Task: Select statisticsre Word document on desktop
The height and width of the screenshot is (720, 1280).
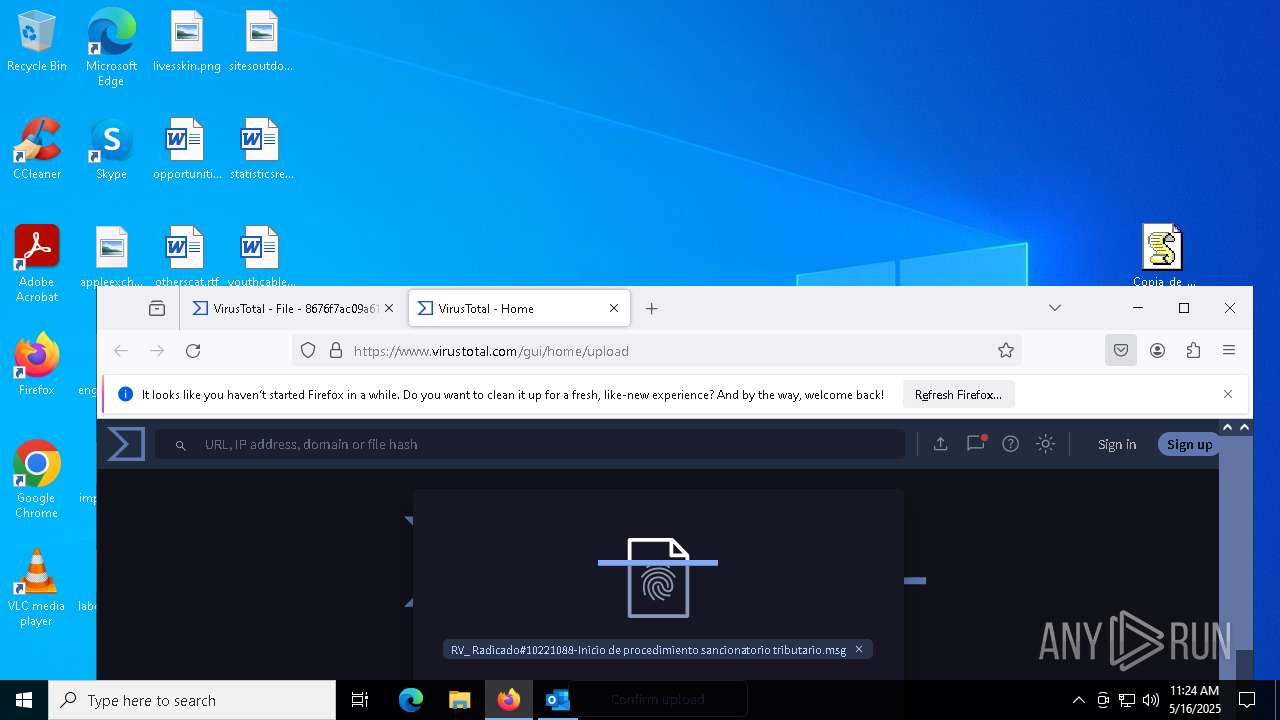Action: coord(261,149)
